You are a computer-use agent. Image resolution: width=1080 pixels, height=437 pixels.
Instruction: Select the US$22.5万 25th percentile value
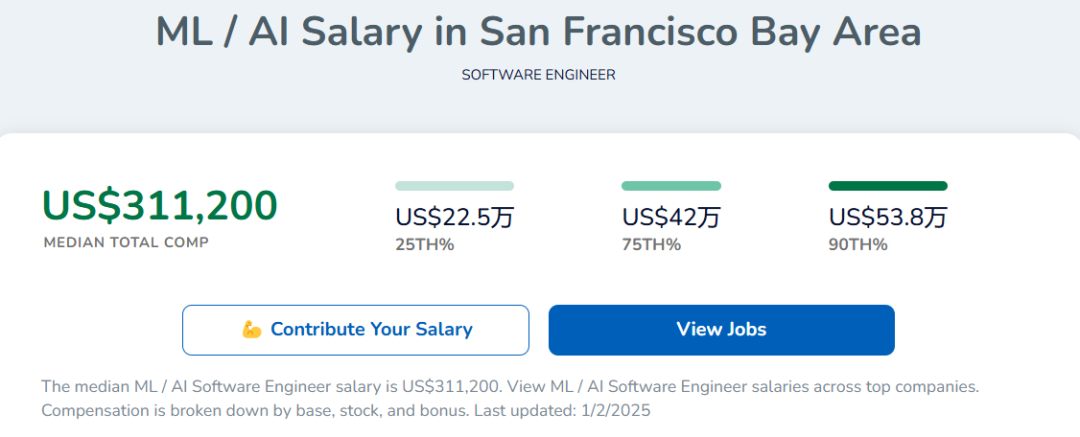click(455, 217)
